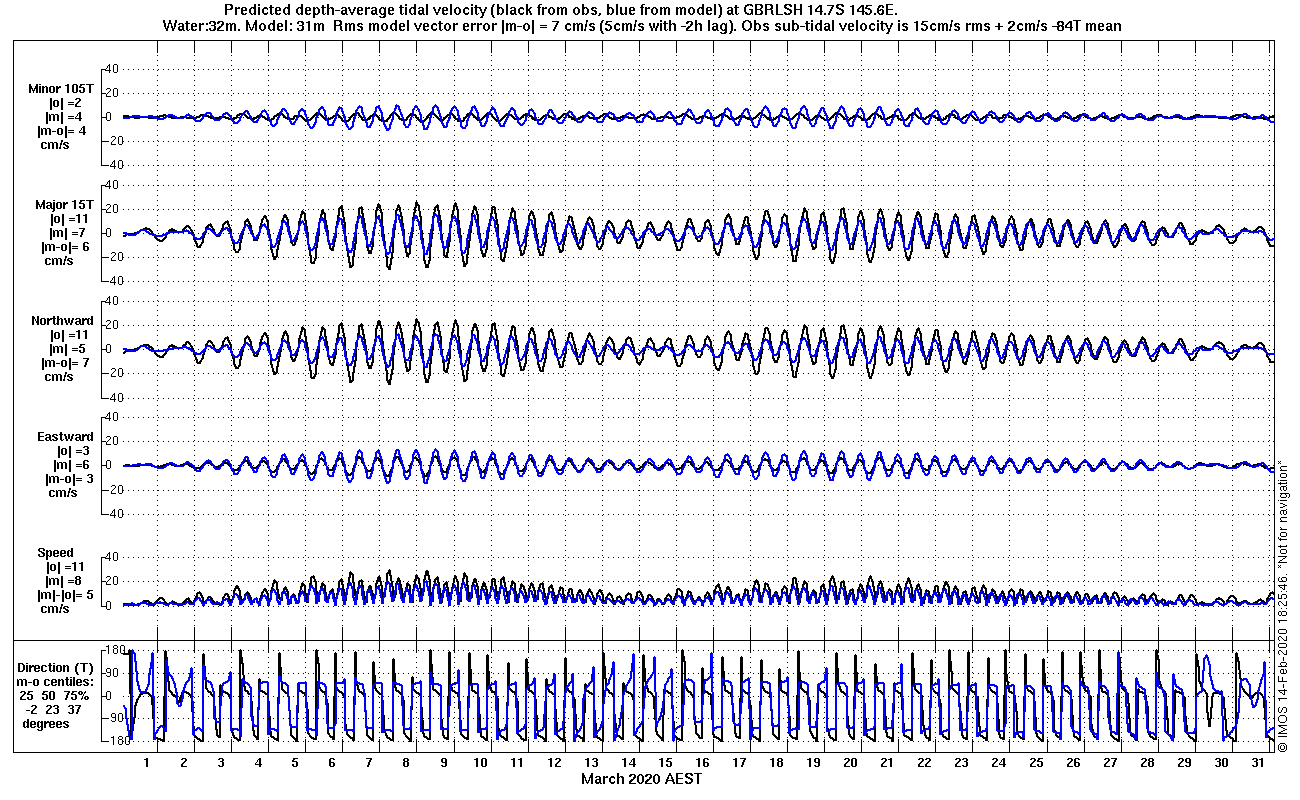Click the '40' tick of the Minor panel
The height and width of the screenshot is (800, 1300).
(x=112, y=69)
